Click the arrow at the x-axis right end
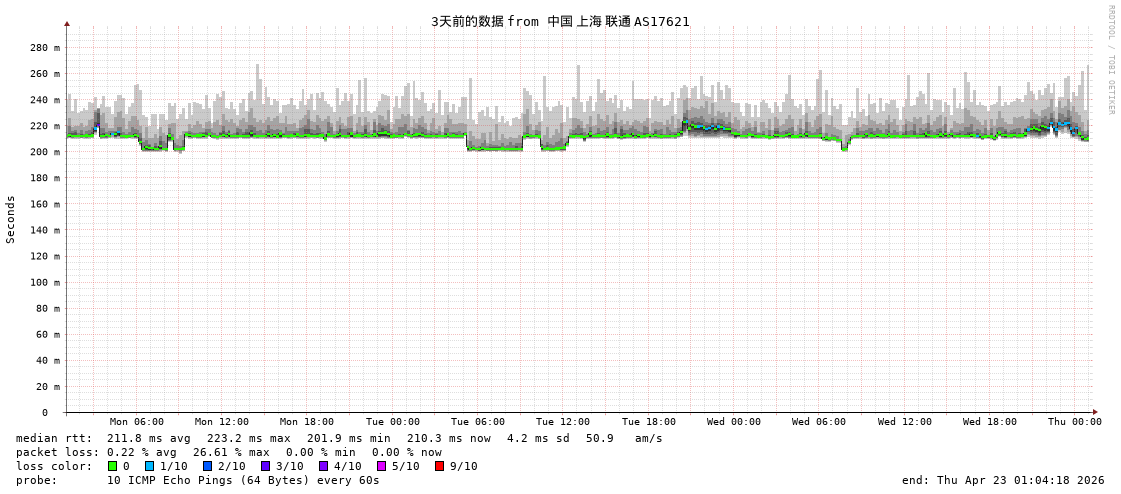1121x494 pixels. (x=1095, y=412)
